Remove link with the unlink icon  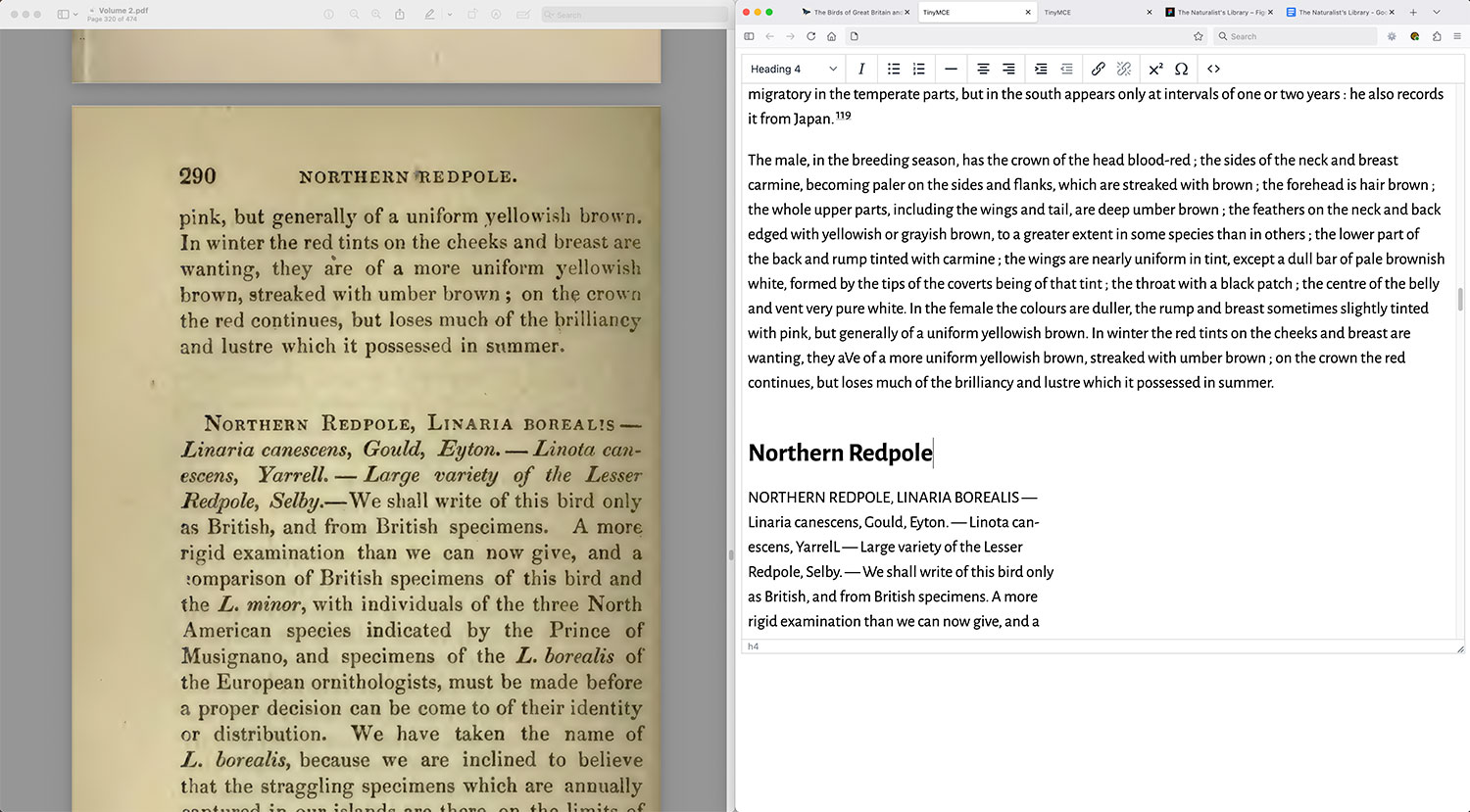click(1124, 69)
